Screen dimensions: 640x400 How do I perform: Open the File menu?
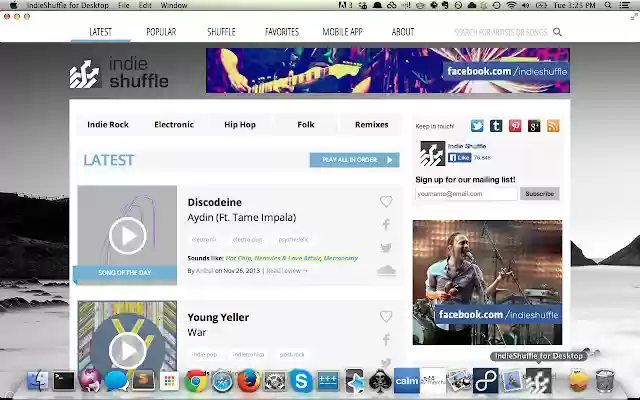point(124,5)
